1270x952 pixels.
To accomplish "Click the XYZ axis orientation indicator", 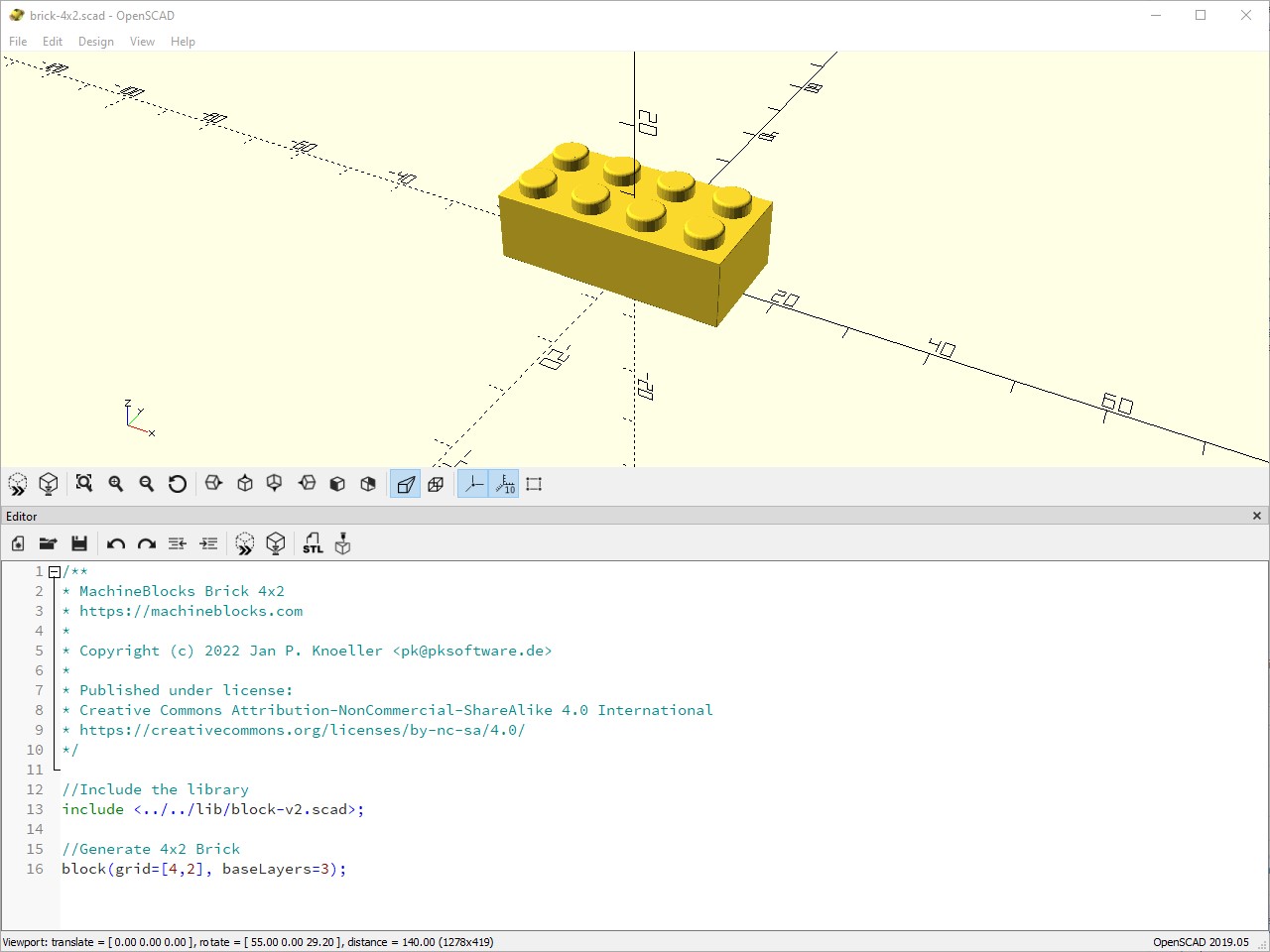I will pos(139,417).
